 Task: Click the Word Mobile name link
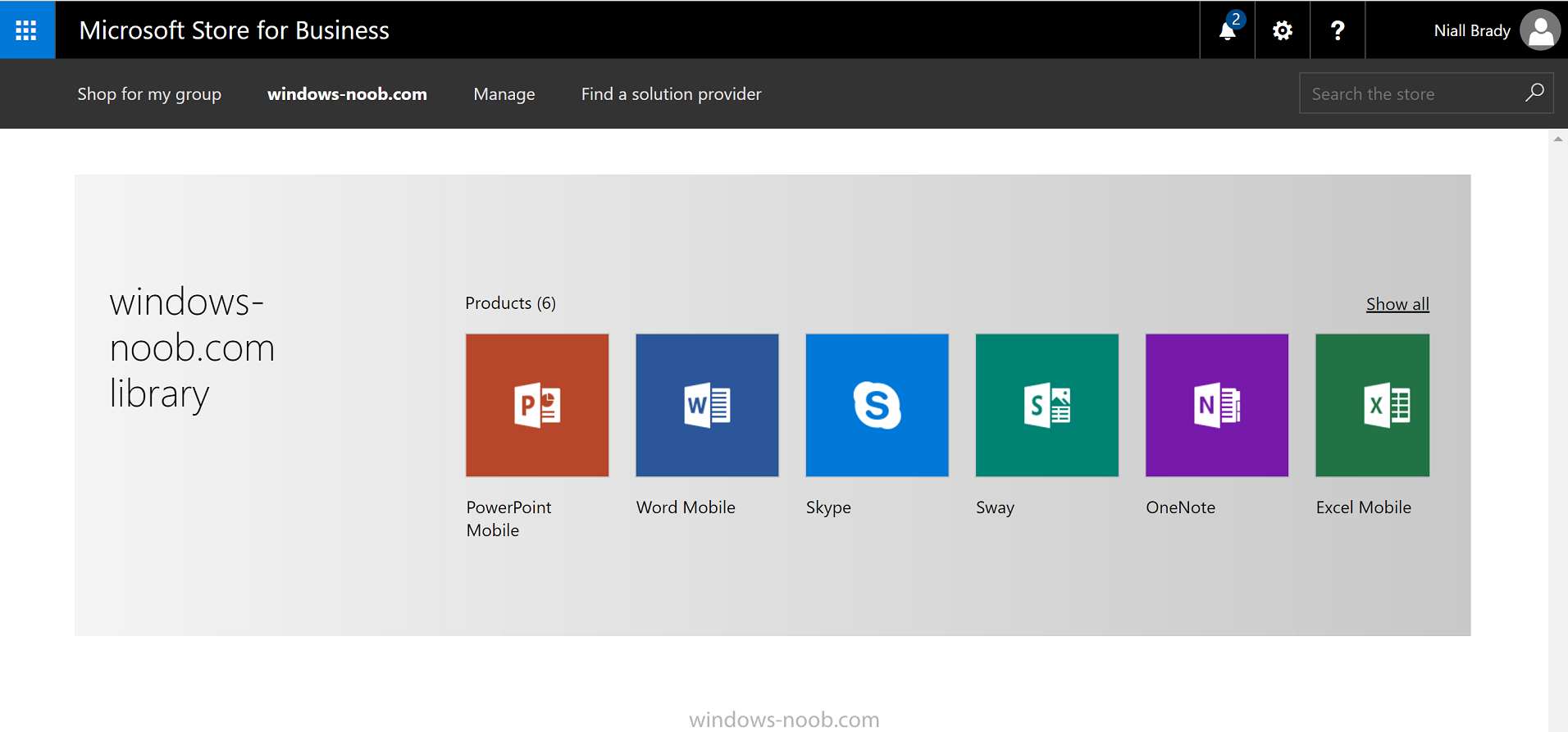(686, 507)
